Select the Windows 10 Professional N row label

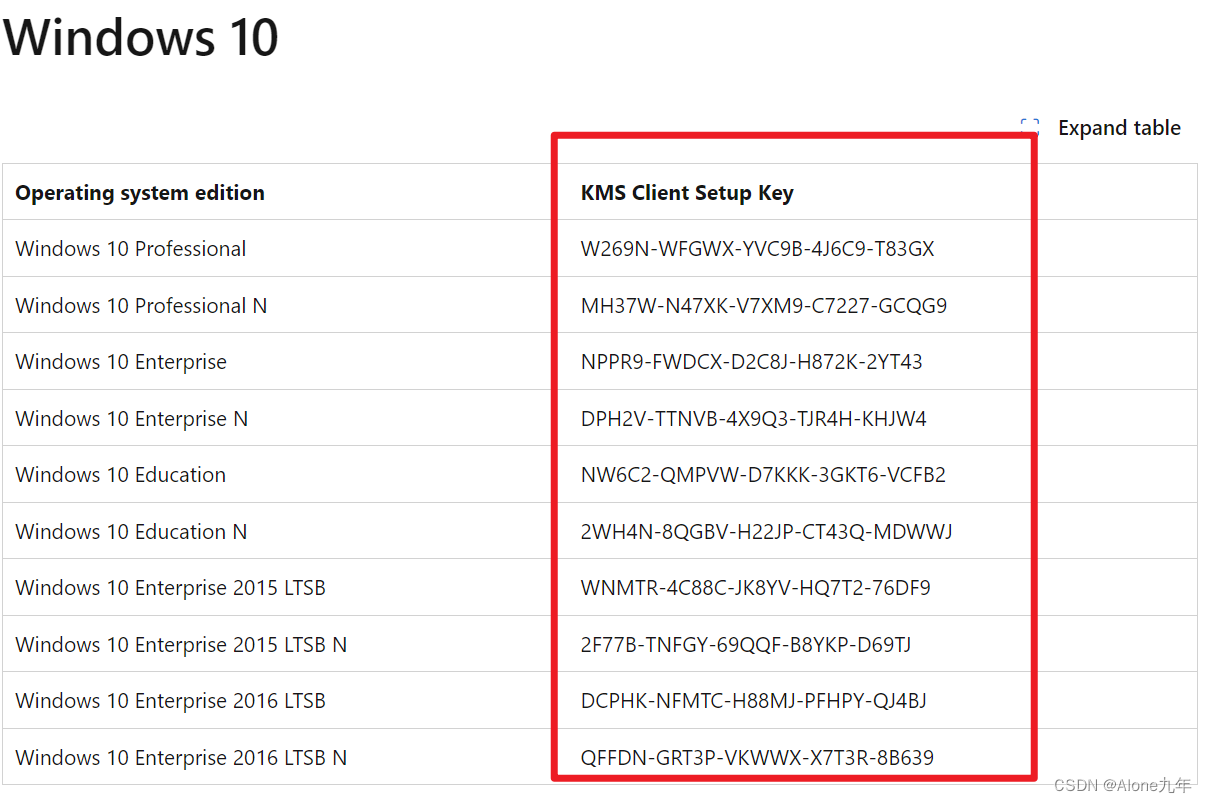[x=141, y=306]
